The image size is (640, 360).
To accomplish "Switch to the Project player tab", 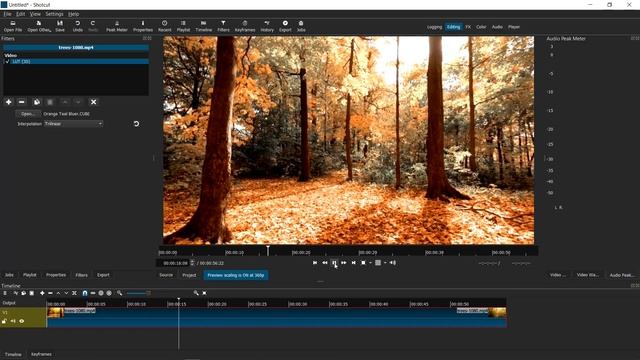I will (x=189, y=275).
